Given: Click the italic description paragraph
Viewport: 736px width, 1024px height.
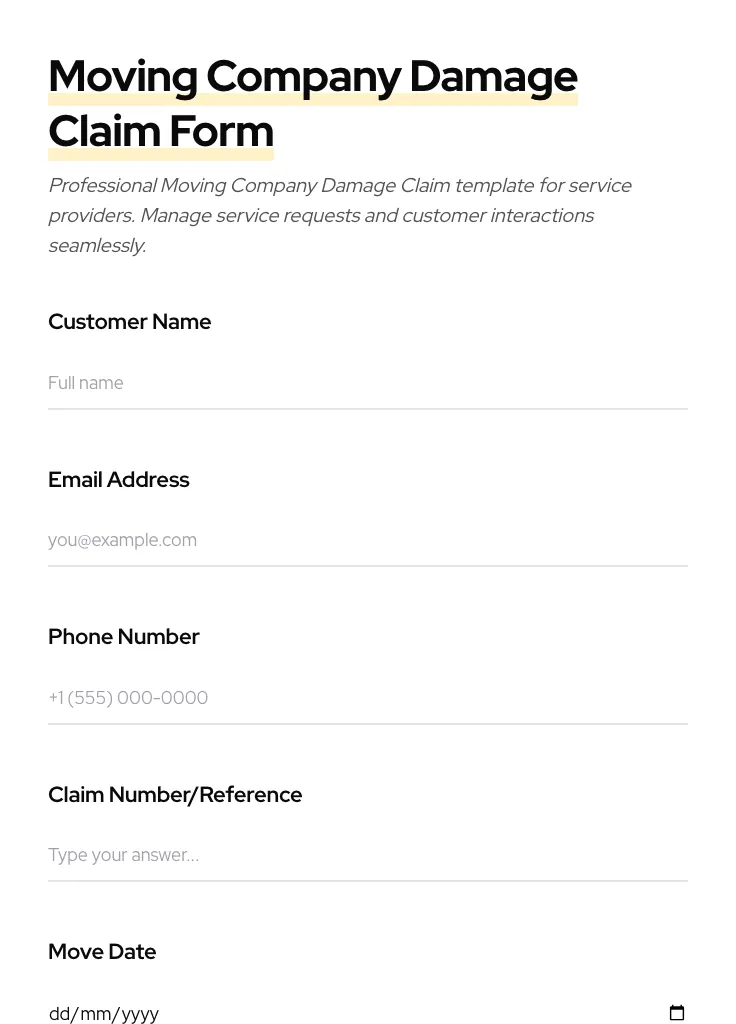Looking at the screenshot, I should (x=340, y=215).
